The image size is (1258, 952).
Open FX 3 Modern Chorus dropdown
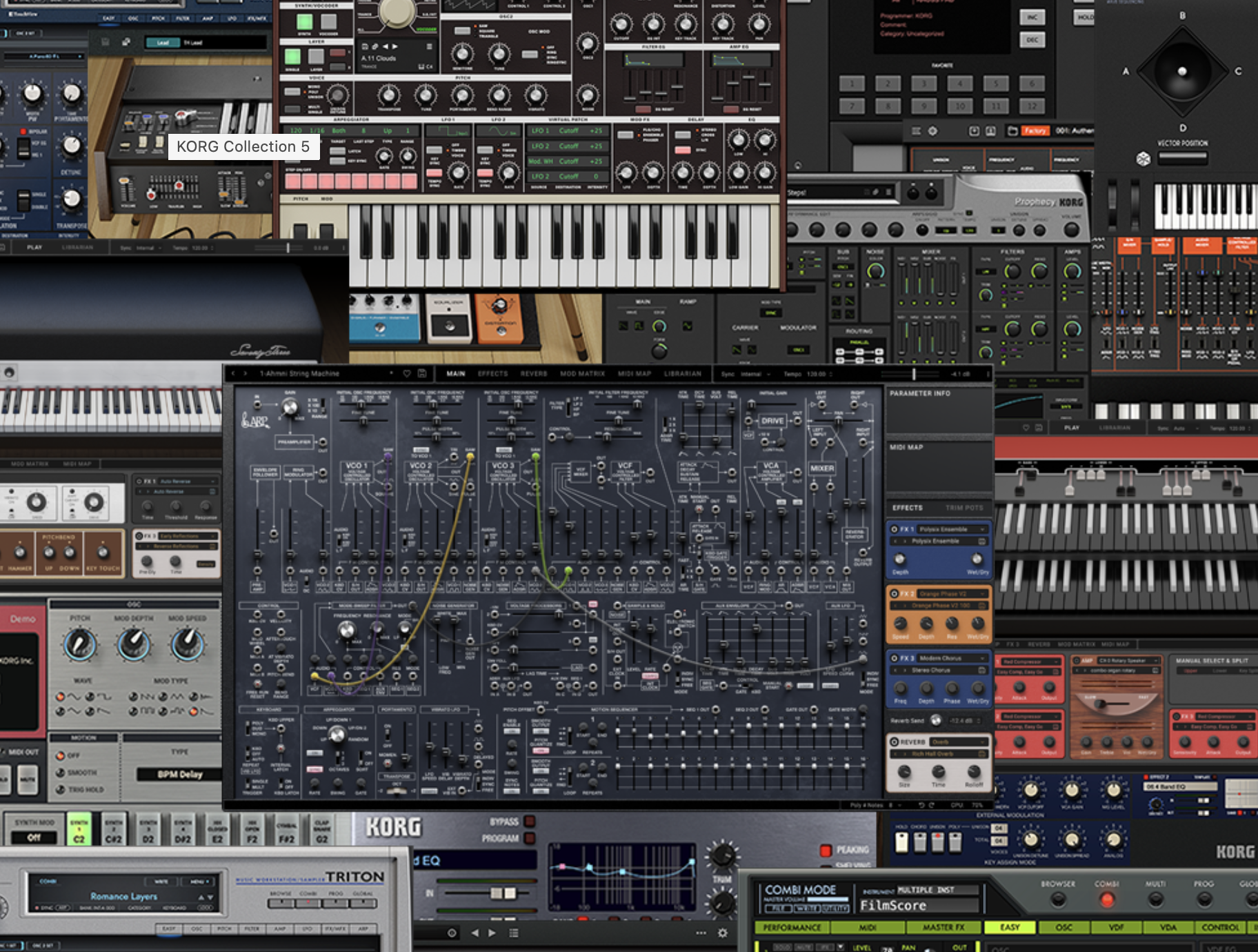tap(952, 658)
